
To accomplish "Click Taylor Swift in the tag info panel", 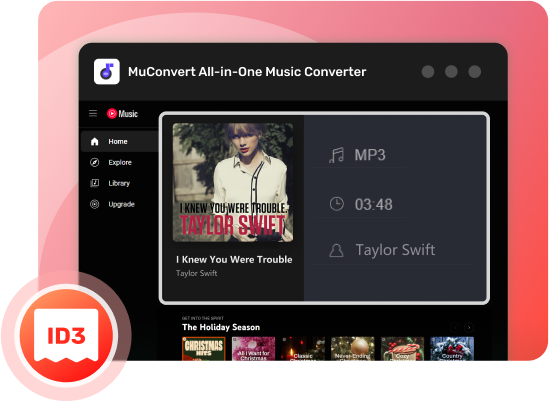I will click(395, 250).
